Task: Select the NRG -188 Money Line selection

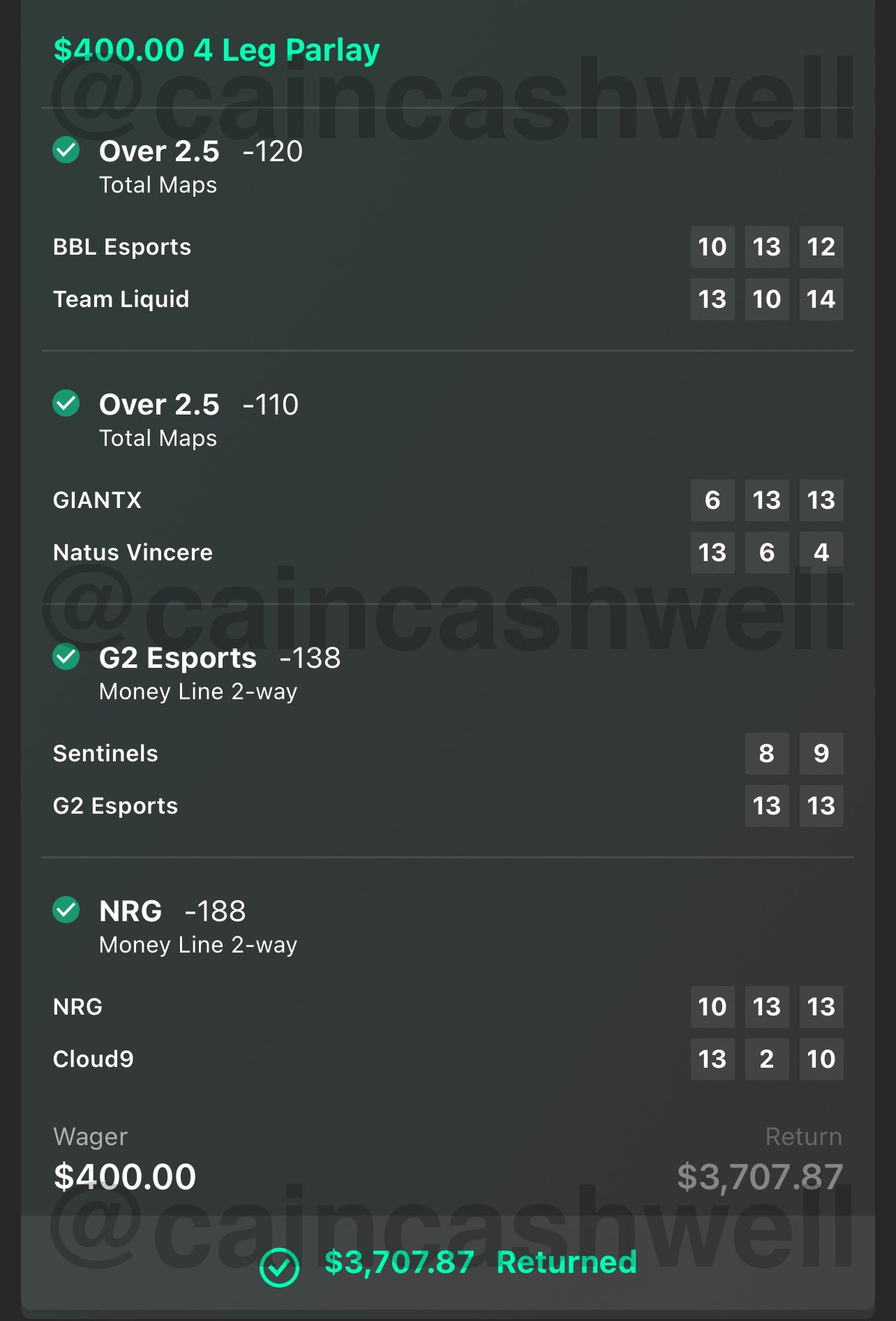Action: [172, 911]
